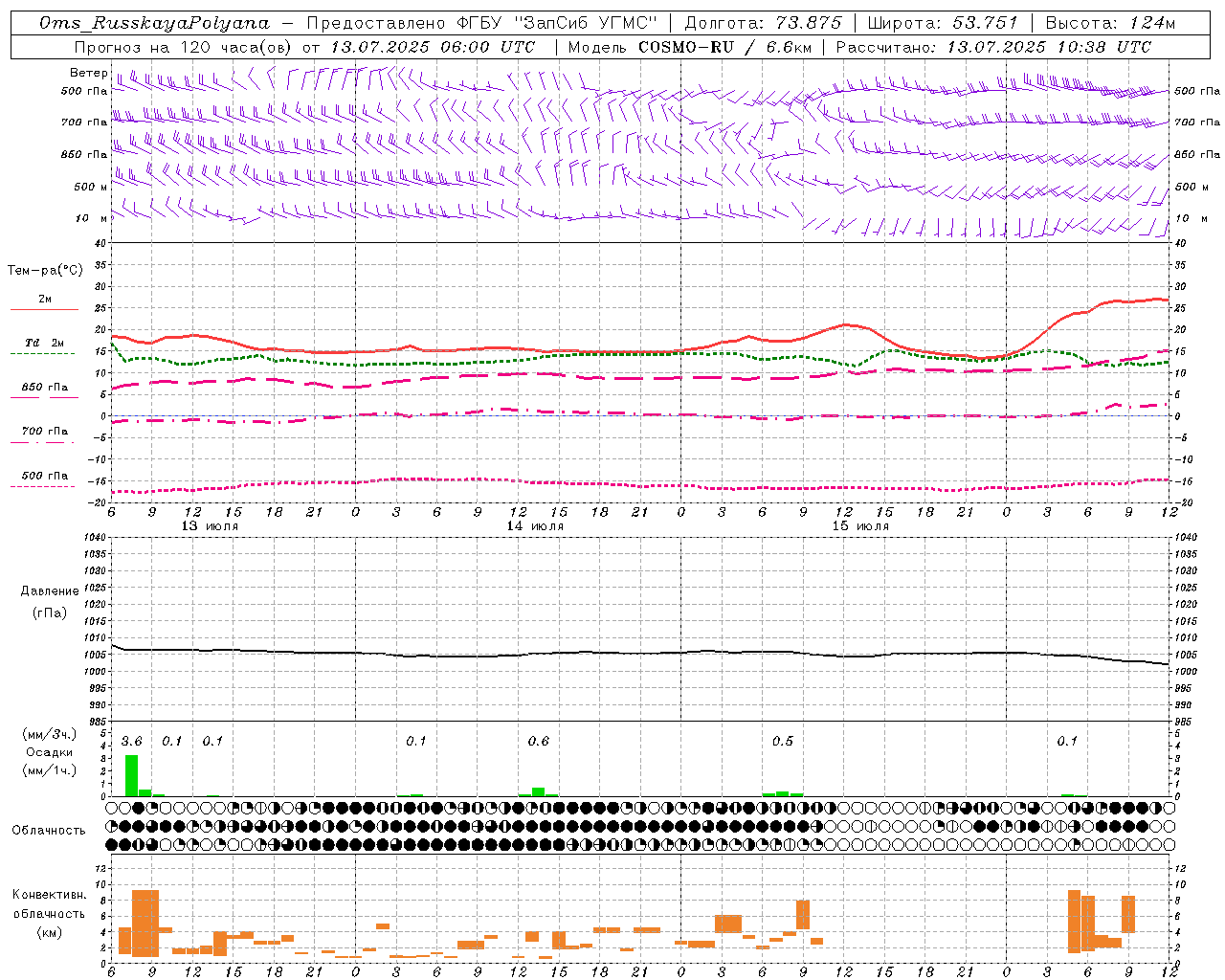Click the Td 2м dew point legend label
This screenshot has width=1225, height=980.
[x=45, y=343]
